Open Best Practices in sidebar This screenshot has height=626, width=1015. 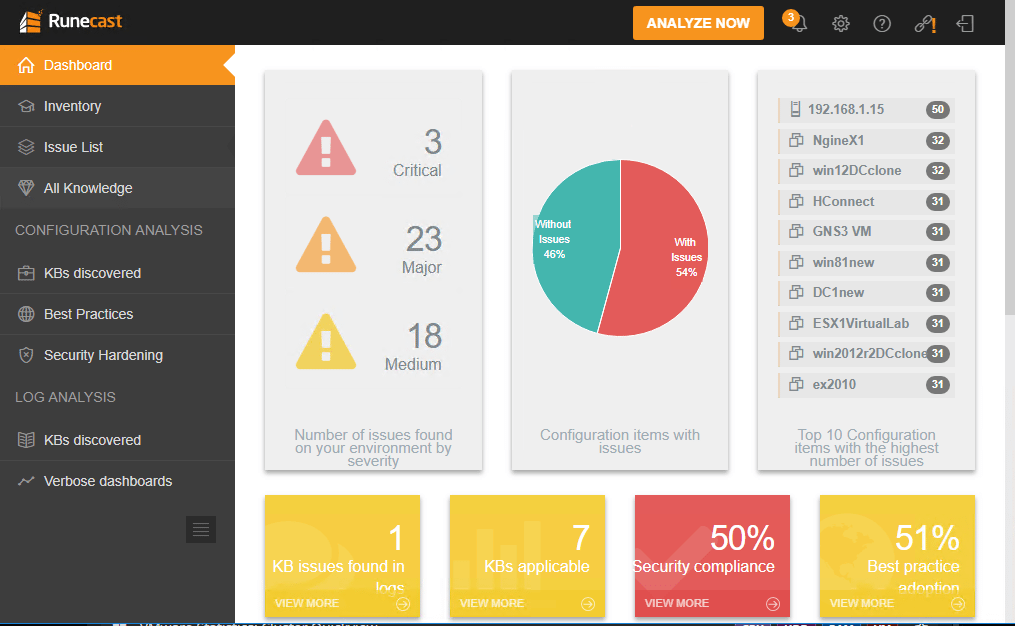click(x=117, y=314)
